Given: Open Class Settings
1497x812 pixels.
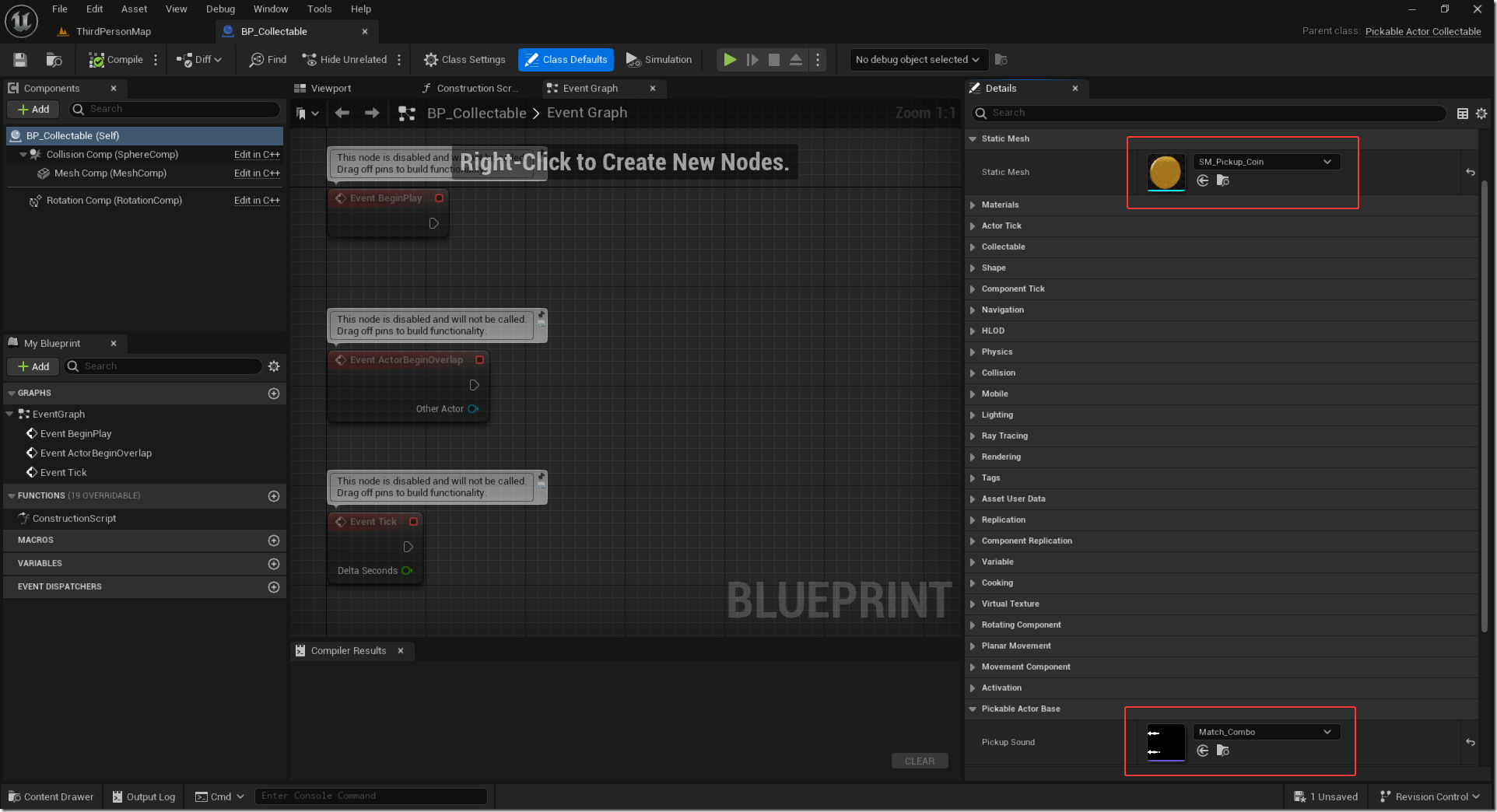Looking at the screenshot, I should point(465,60).
